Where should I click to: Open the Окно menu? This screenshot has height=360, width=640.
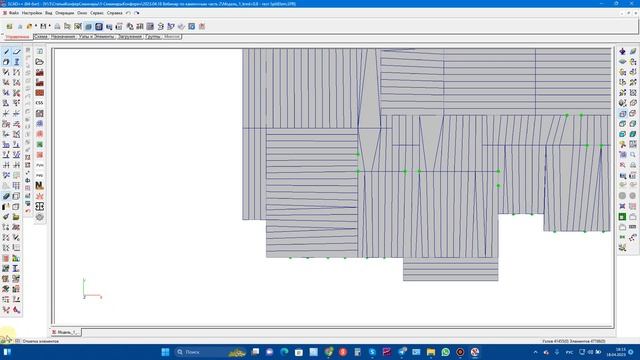click(x=82, y=13)
